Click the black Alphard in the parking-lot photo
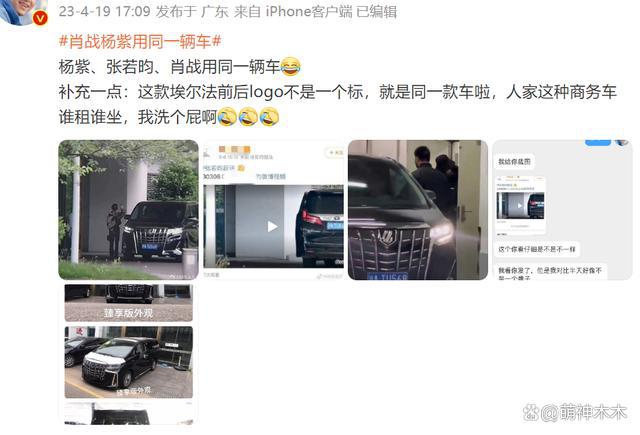The image size is (640, 435). tap(120, 364)
